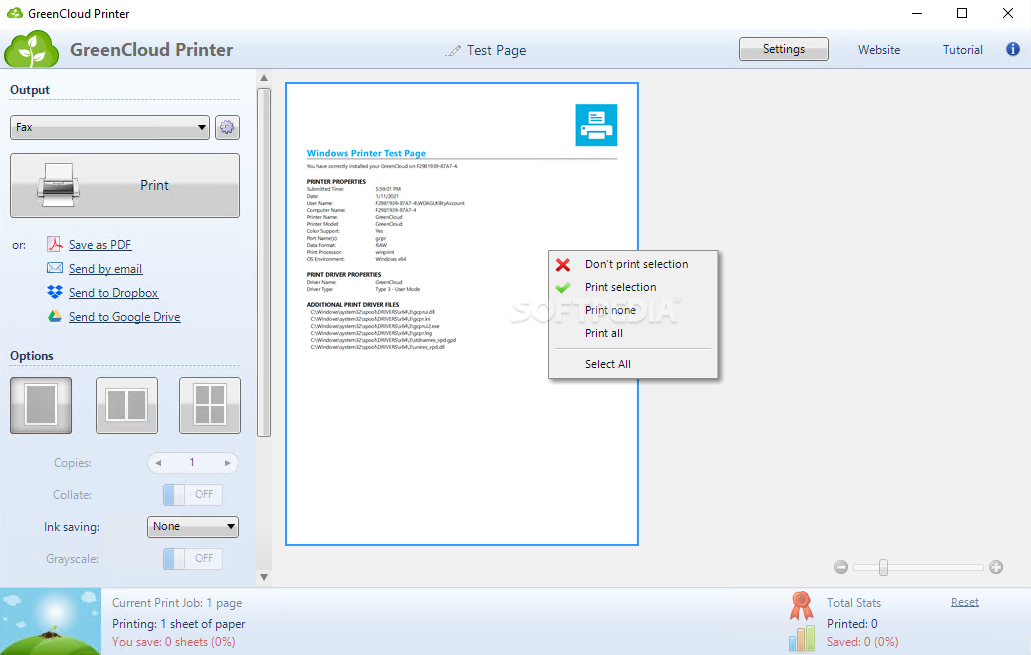Increase copies with right arrow
Viewport: 1031px width, 655px height.
228,463
